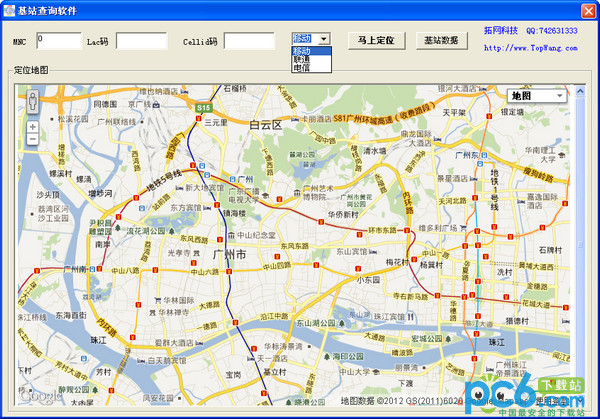The image size is (600, 419).
Task: Zoom in the map with plus button
Action: click(33, 127)
